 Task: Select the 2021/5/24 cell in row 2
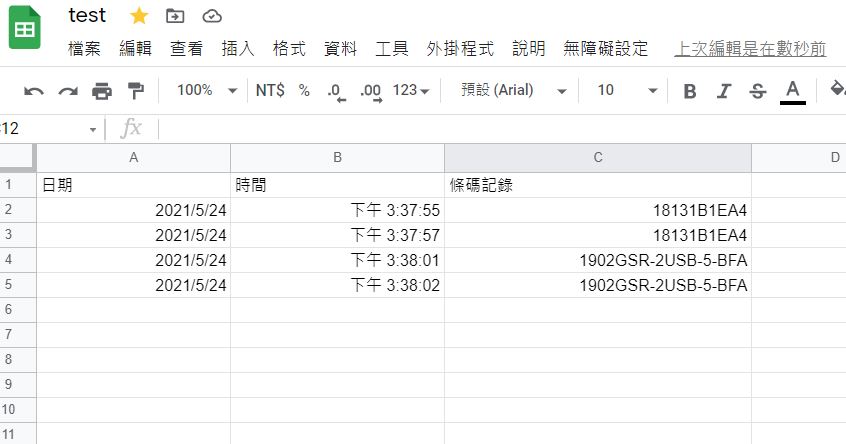(x=133, y=210)
